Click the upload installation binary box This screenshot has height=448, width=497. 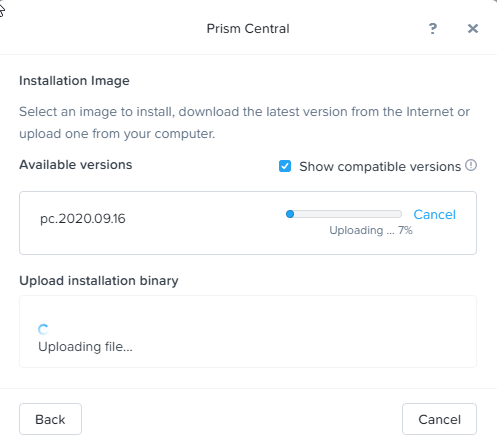coord(248,331)
